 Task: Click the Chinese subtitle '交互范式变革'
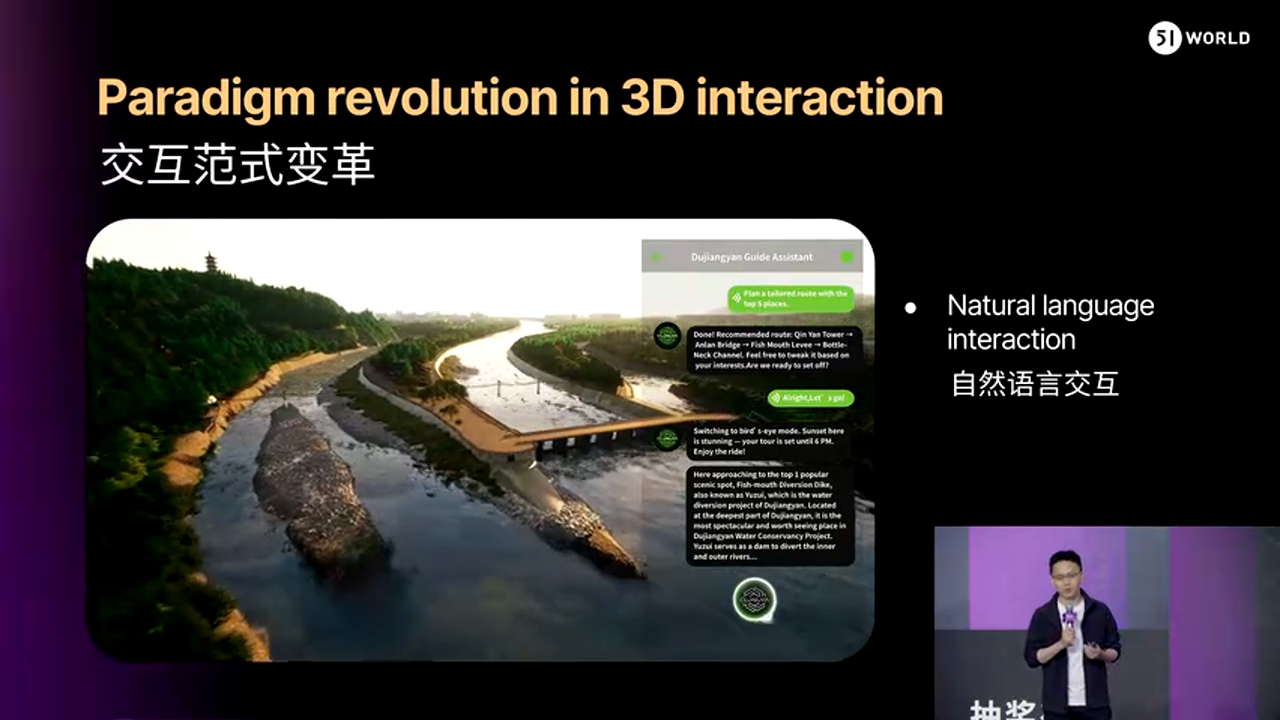(x=238, y=166)
